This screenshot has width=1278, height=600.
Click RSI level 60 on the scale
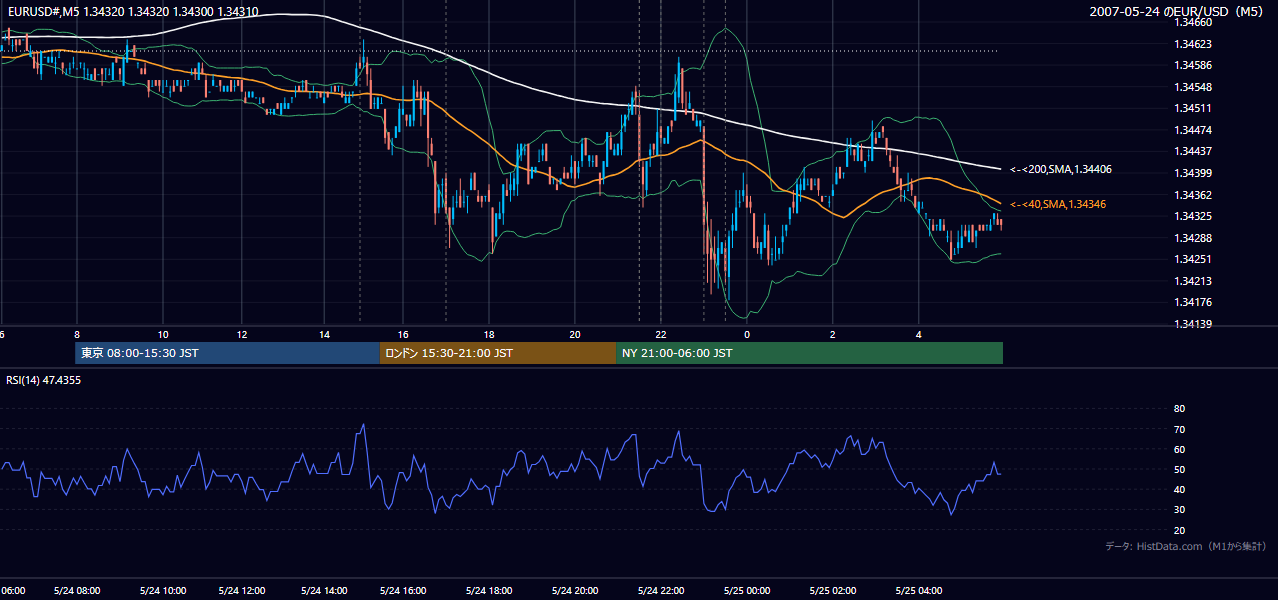[1179, 449]
